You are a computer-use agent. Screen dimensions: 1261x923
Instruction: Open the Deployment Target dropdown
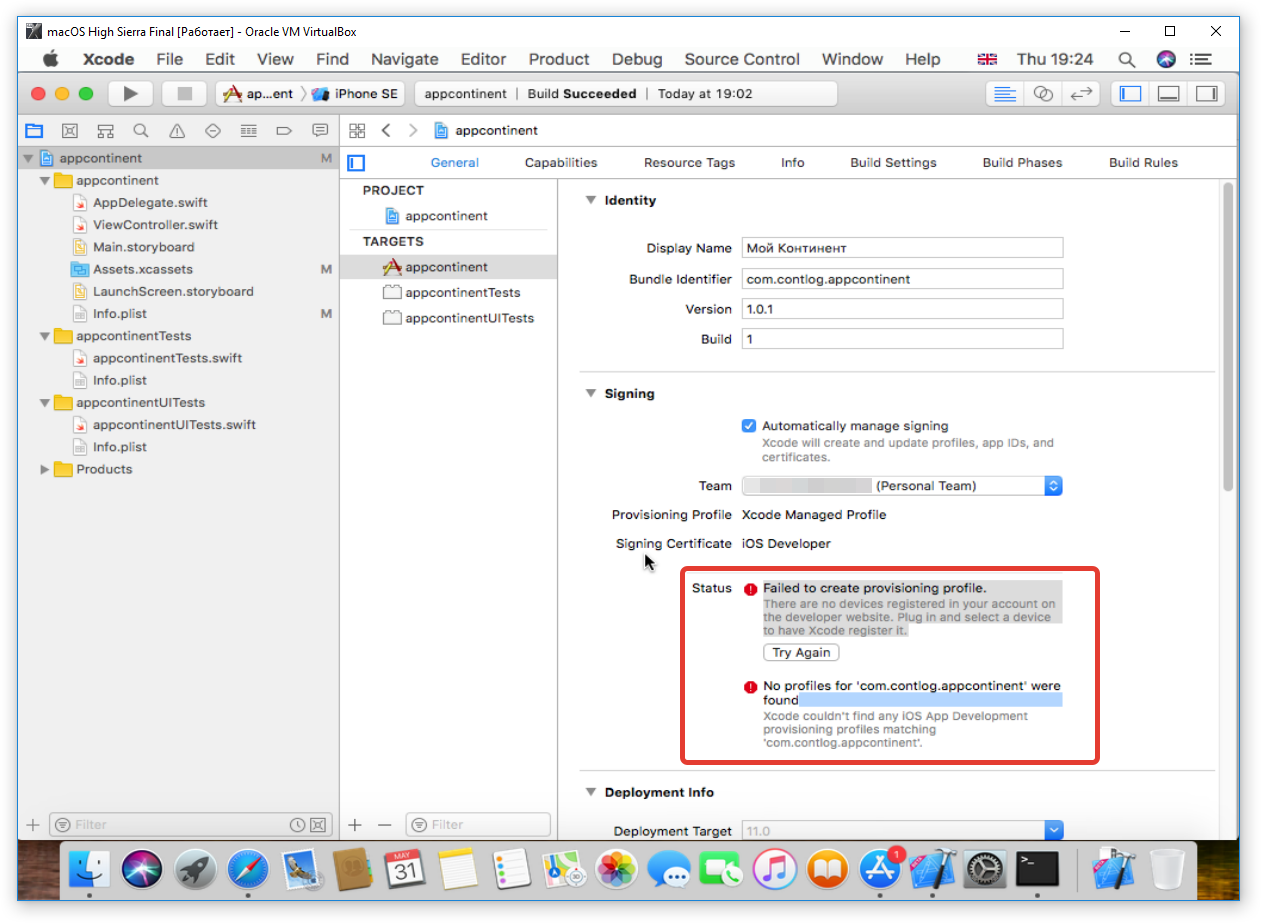click(902, 831)
